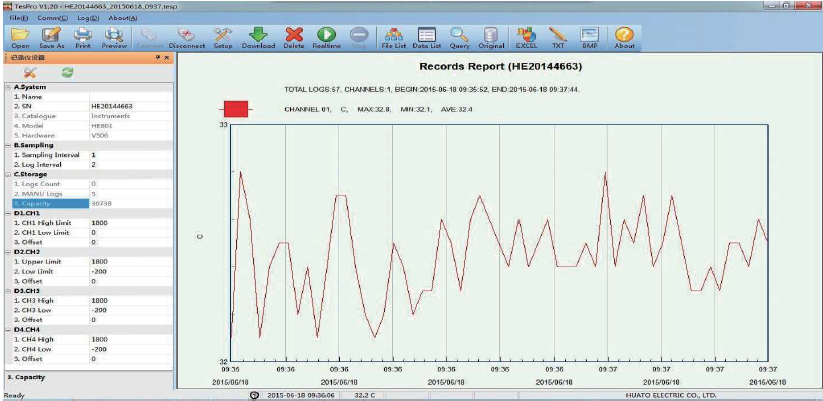Click the red channel 01 color swatch
This screenshot has width=823, height=401.
tap(237, 107)
